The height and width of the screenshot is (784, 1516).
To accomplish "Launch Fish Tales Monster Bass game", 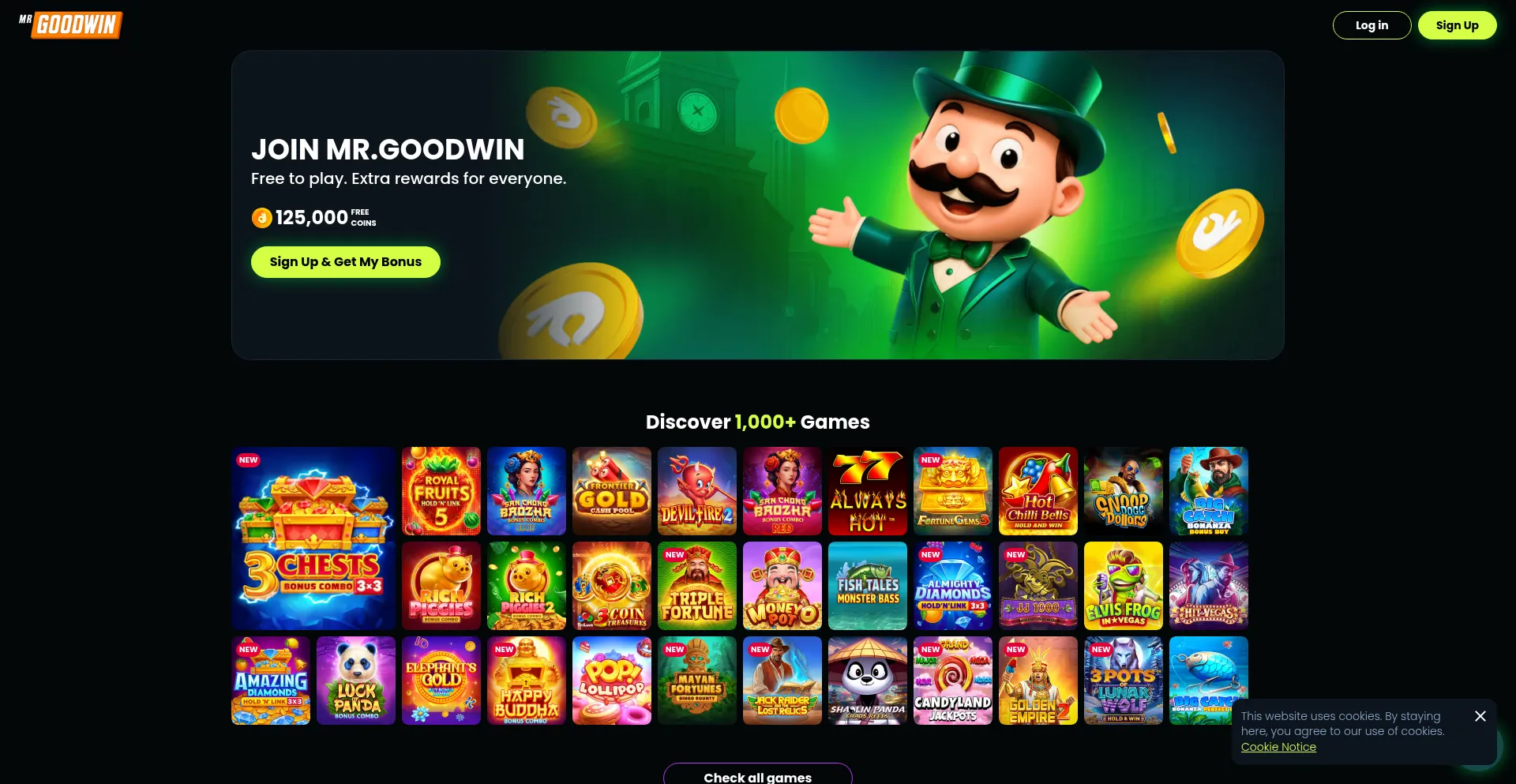I will (x=868, y=586).
